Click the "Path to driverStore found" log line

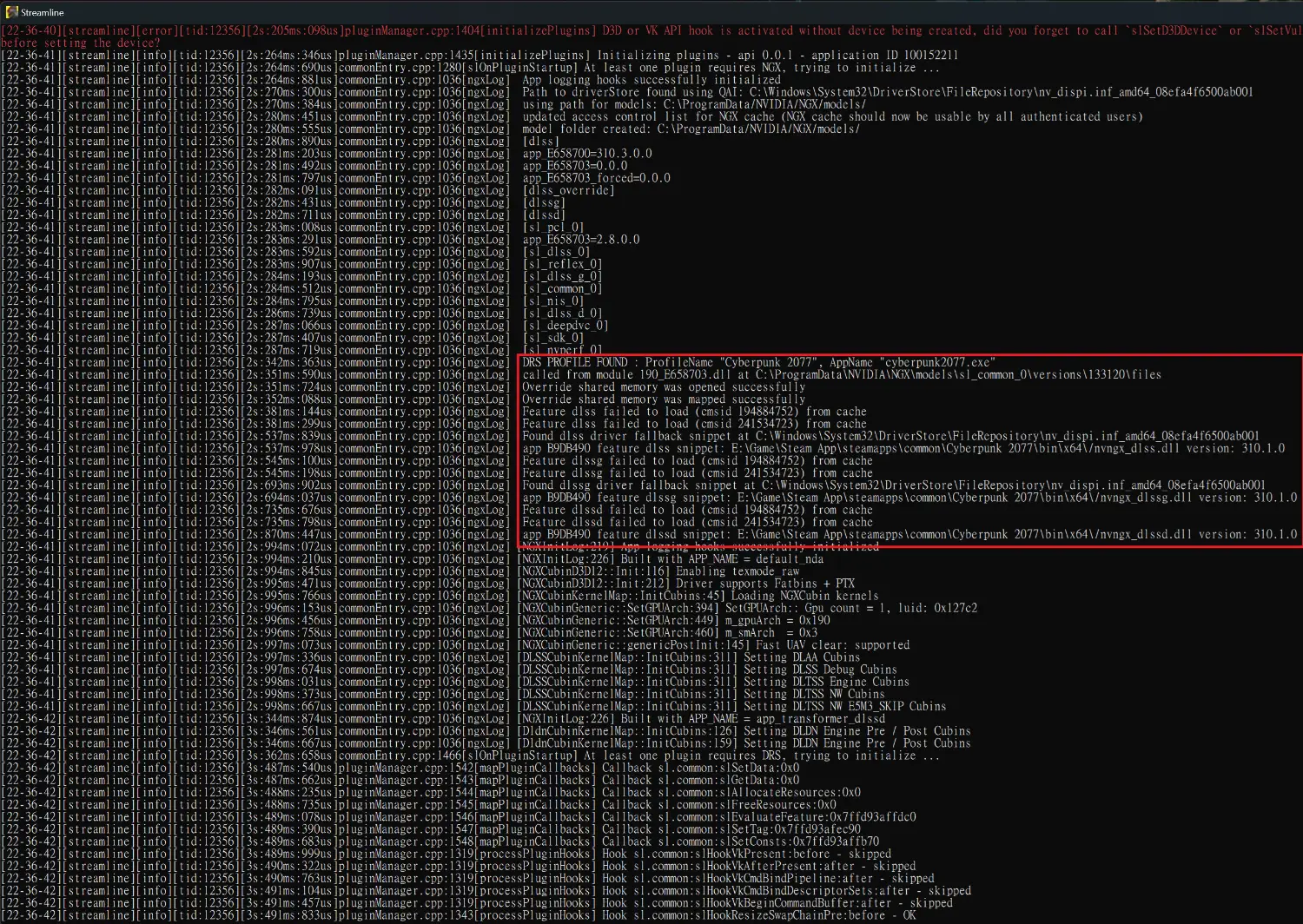tap(887, 92)
